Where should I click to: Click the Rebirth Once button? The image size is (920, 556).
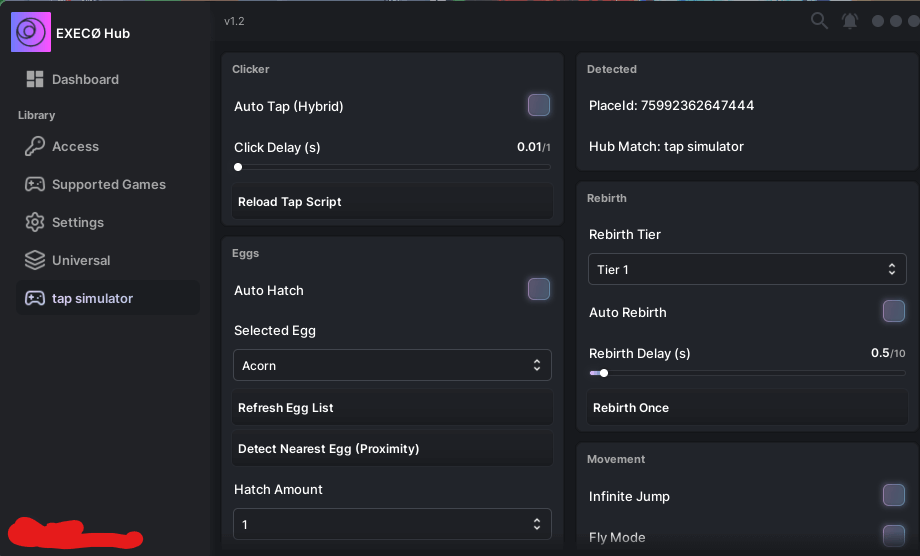coord(747,408)
